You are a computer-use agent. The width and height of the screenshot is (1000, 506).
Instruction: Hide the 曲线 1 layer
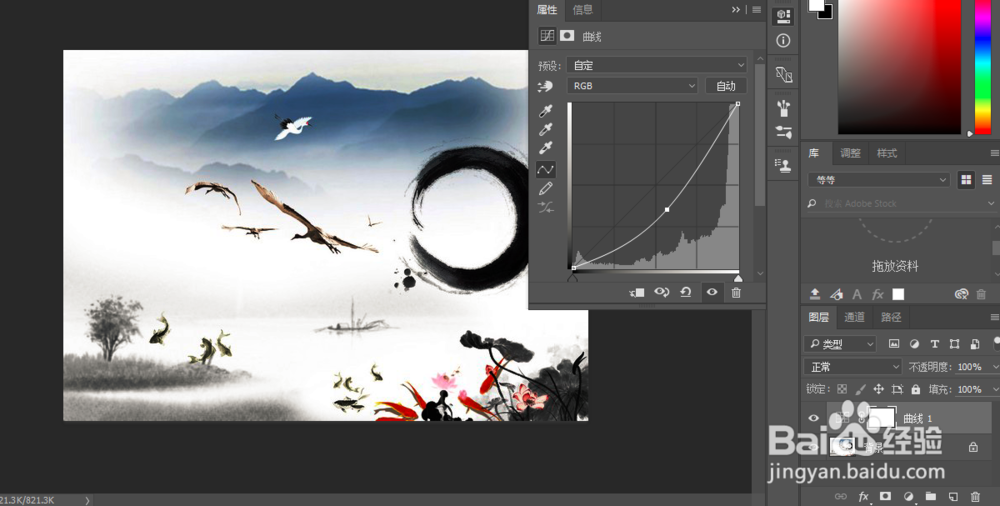tap(813, 418)
